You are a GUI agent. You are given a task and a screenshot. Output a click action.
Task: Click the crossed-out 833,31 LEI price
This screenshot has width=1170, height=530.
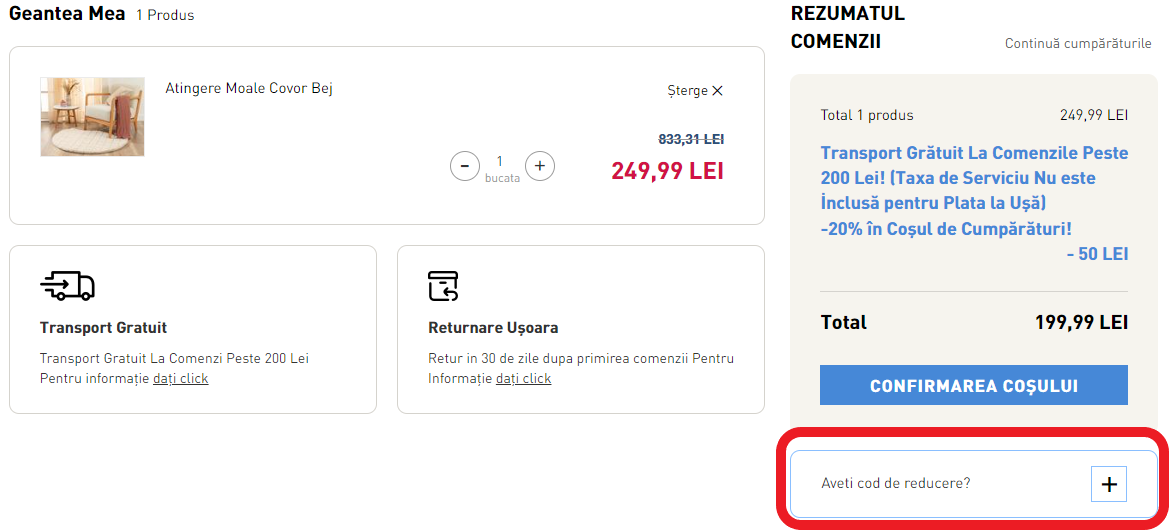(690, 140)
